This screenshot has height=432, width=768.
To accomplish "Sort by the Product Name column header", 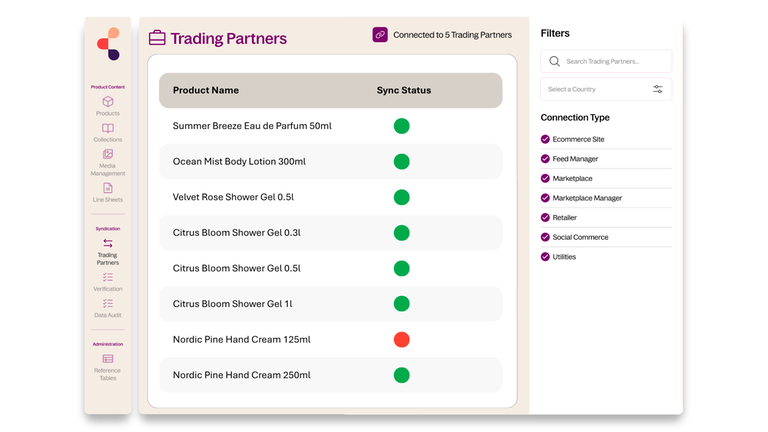I will tap(206, 90).
